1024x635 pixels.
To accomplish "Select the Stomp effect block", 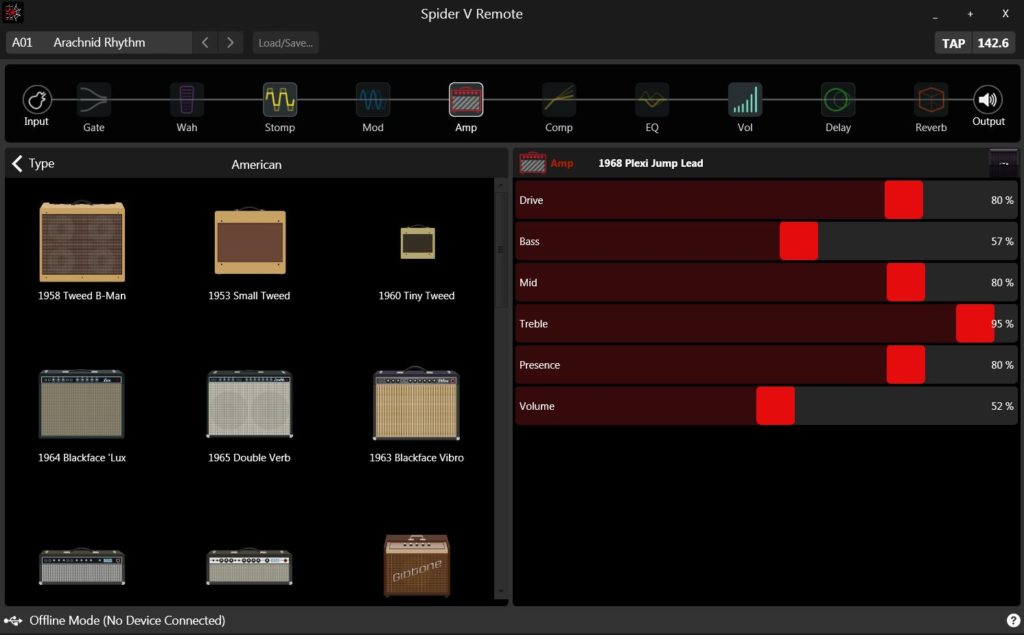I will (x=280, y=100).
